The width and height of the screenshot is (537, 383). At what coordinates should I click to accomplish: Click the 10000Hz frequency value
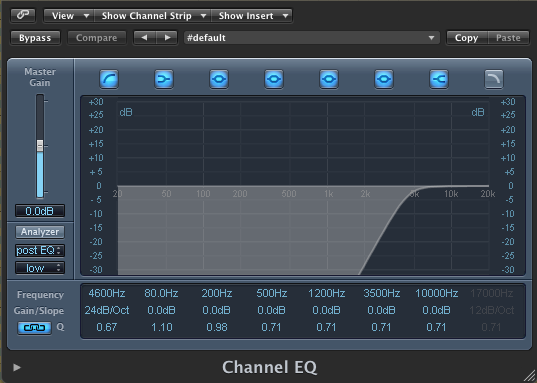[x=437, y=294]
